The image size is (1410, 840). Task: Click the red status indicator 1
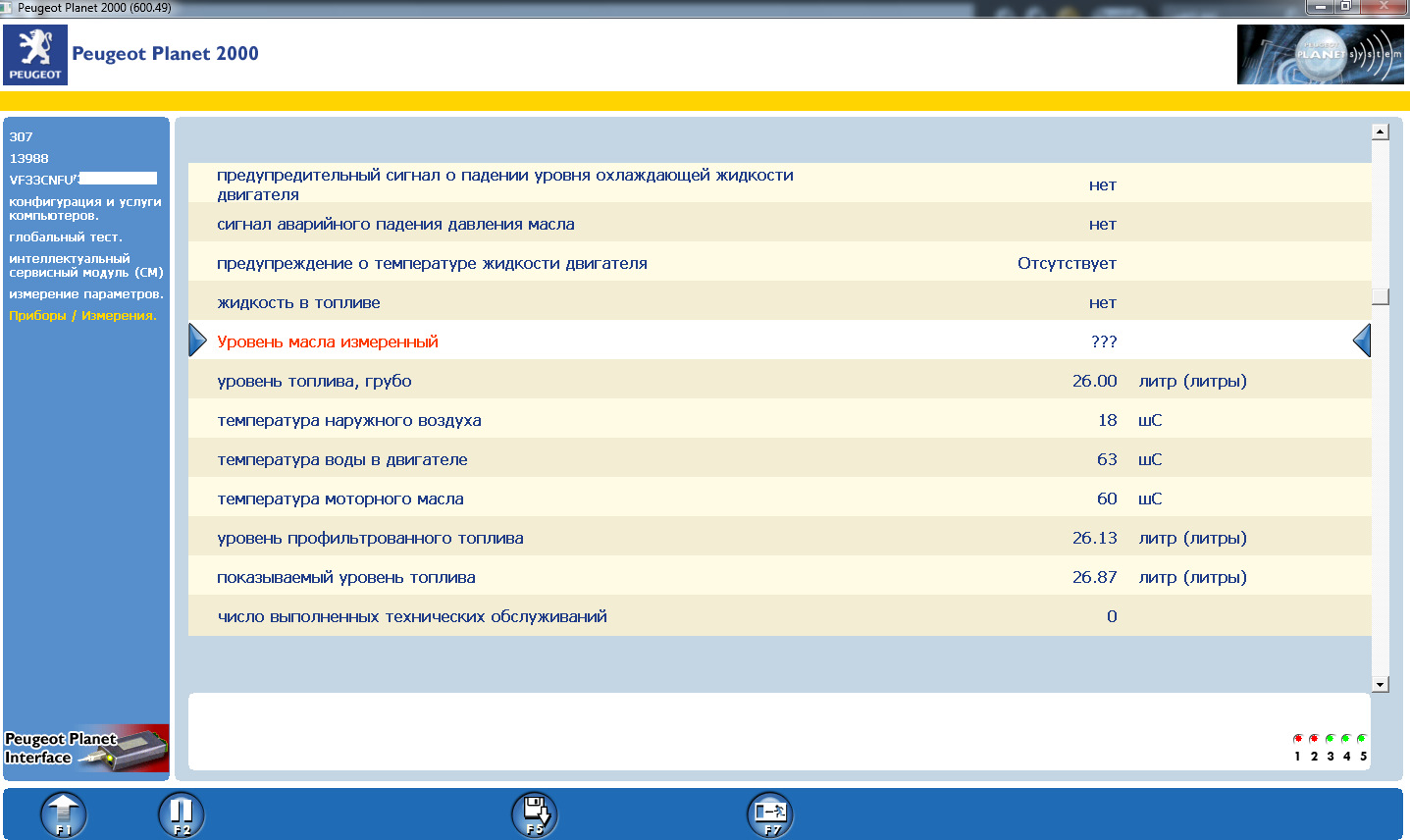click(1298, 739)
